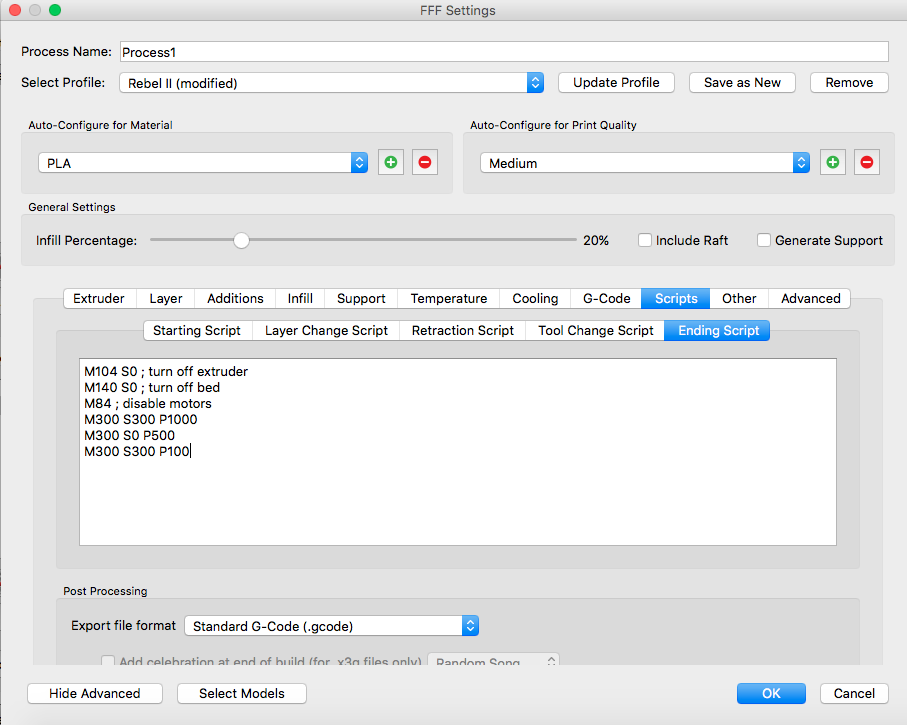Screen dimensions: 907x725
Task: Select the Tool Change Script tab
Action: (x=595, y=330)
